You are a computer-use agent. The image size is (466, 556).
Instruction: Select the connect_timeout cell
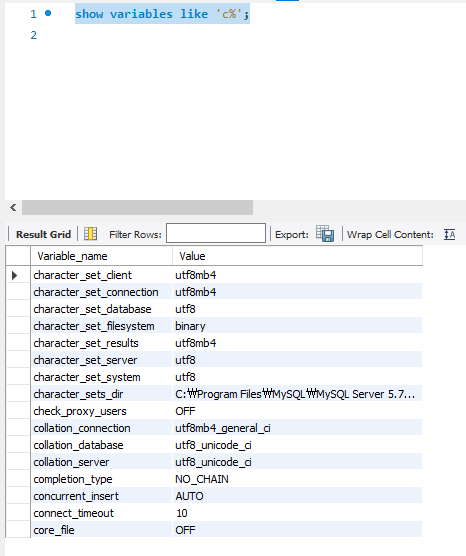[101, 513]
